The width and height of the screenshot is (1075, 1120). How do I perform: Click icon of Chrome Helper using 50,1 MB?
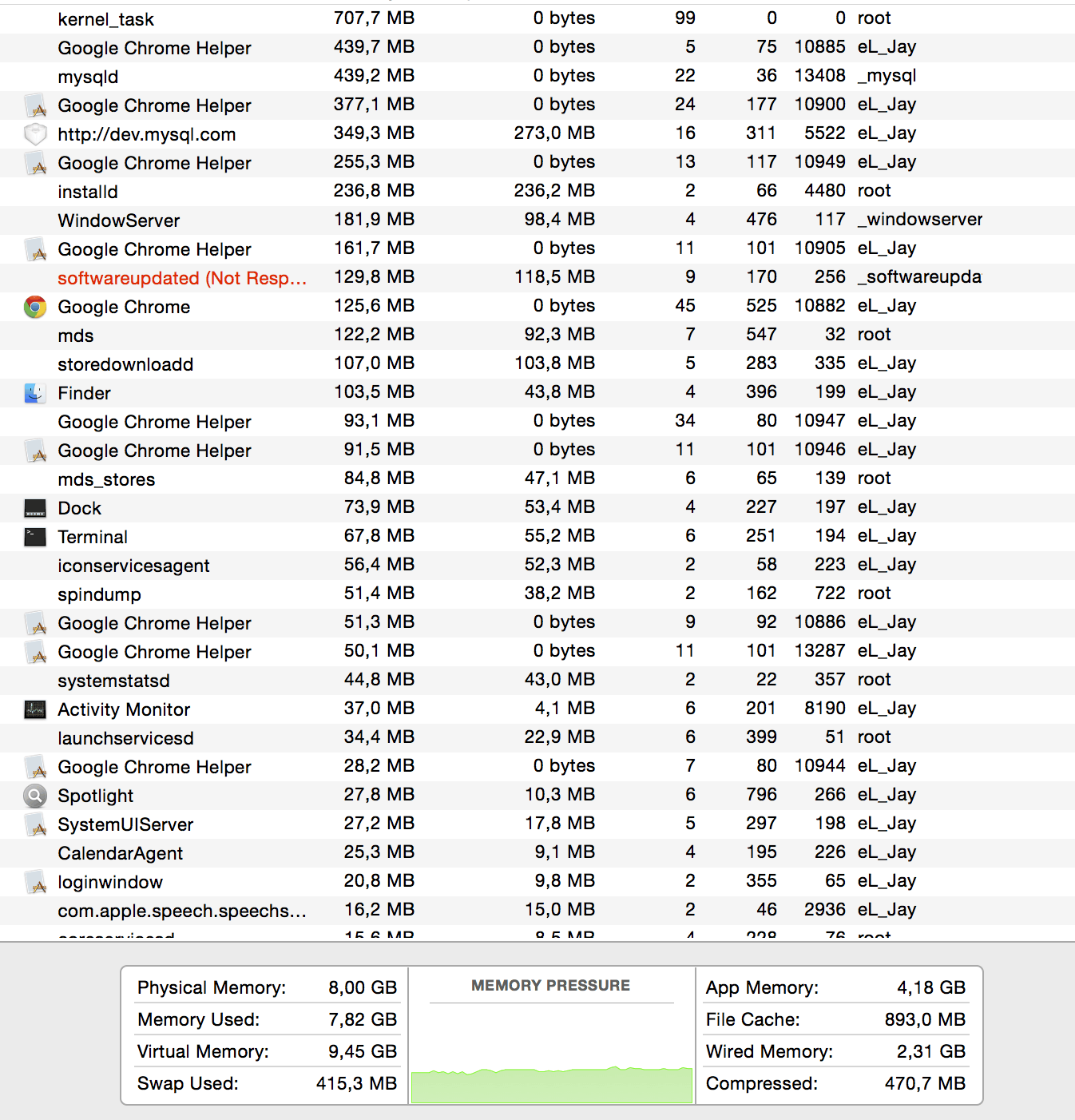35,652
